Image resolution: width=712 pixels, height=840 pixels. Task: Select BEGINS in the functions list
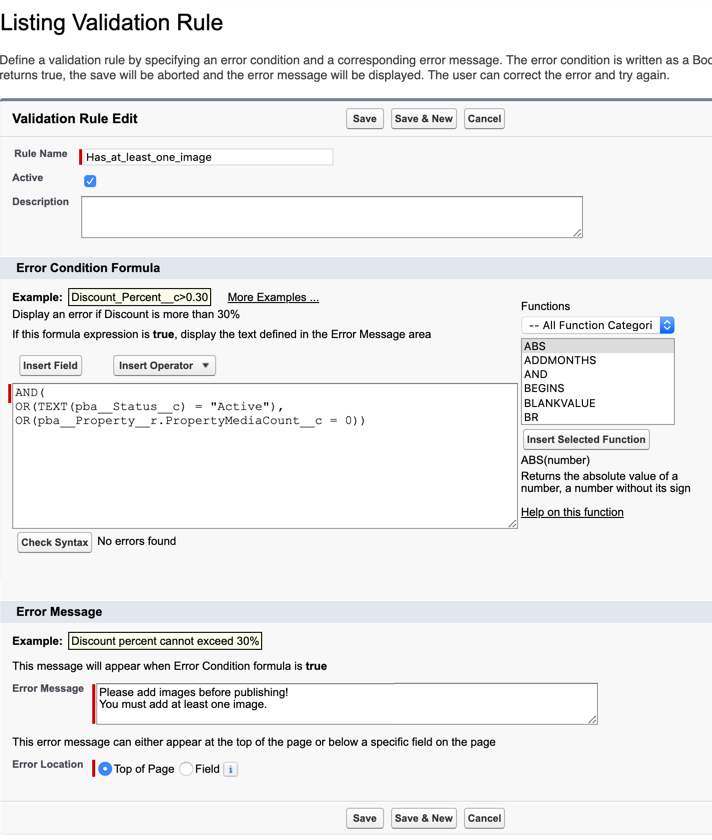point(597,388)
